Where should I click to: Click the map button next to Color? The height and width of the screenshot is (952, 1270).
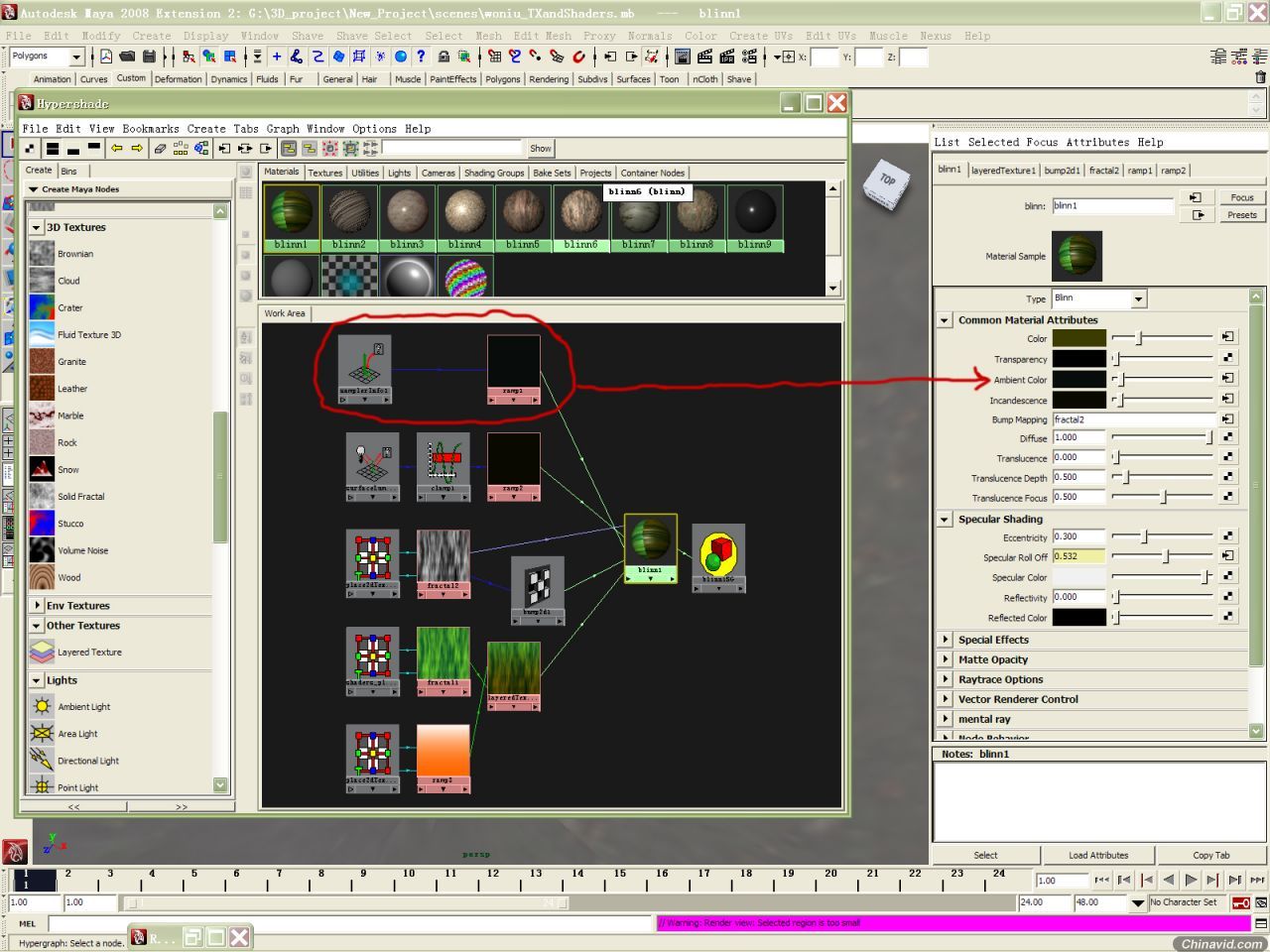tap(1228, 338)
